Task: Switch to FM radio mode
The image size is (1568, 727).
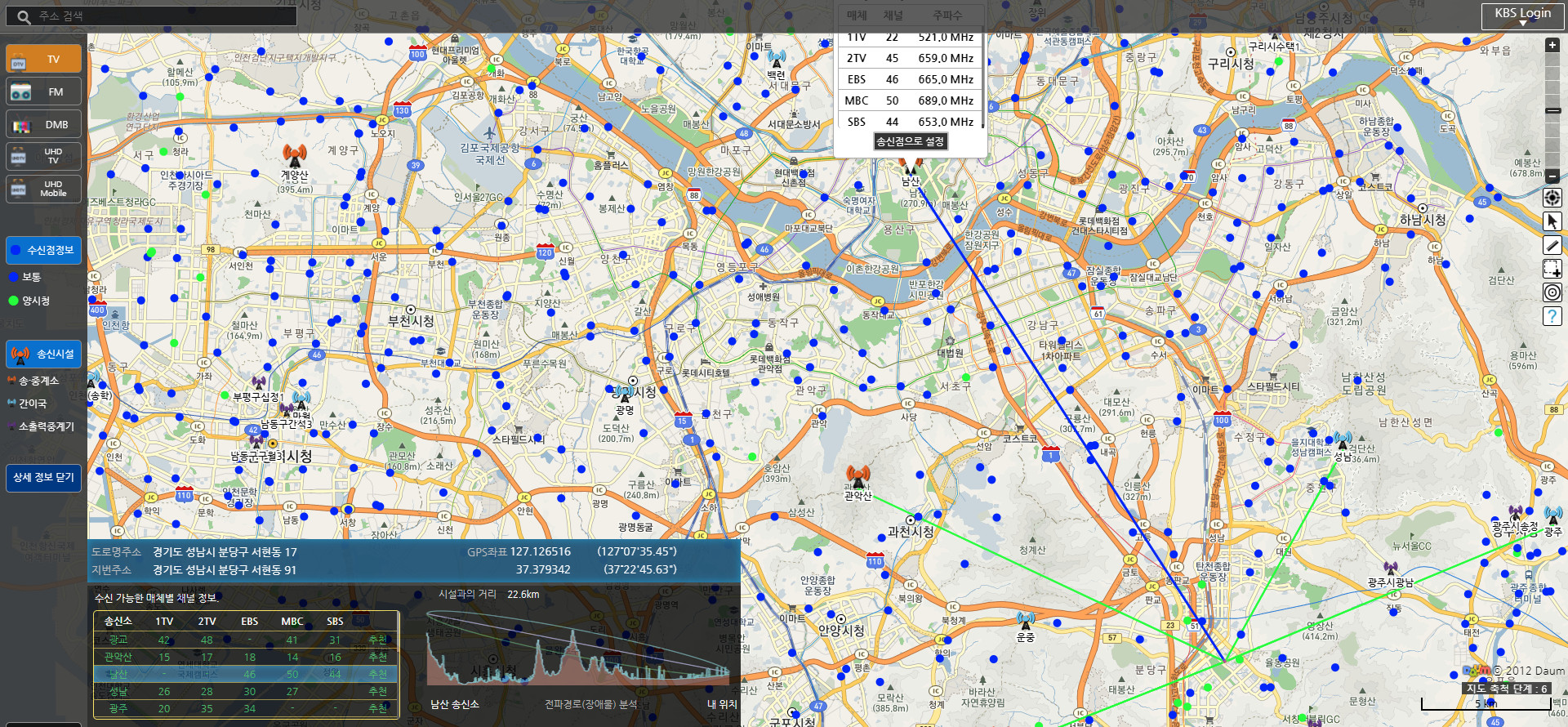Action: click(x=43, y=91)
